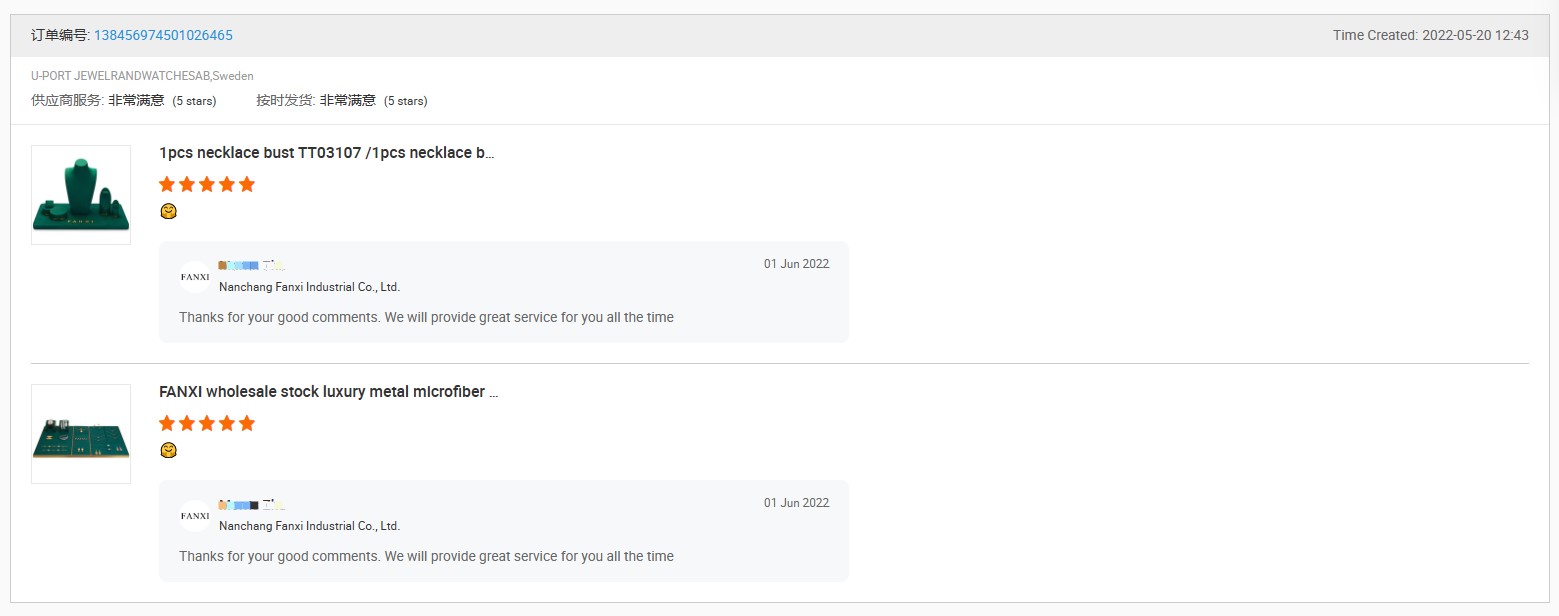This screenshot has width=1559, height=616.
Task: Click 'Nanchang Fanxi Industrial Co., Ltd.' in second reply
Action: (309, 526)
